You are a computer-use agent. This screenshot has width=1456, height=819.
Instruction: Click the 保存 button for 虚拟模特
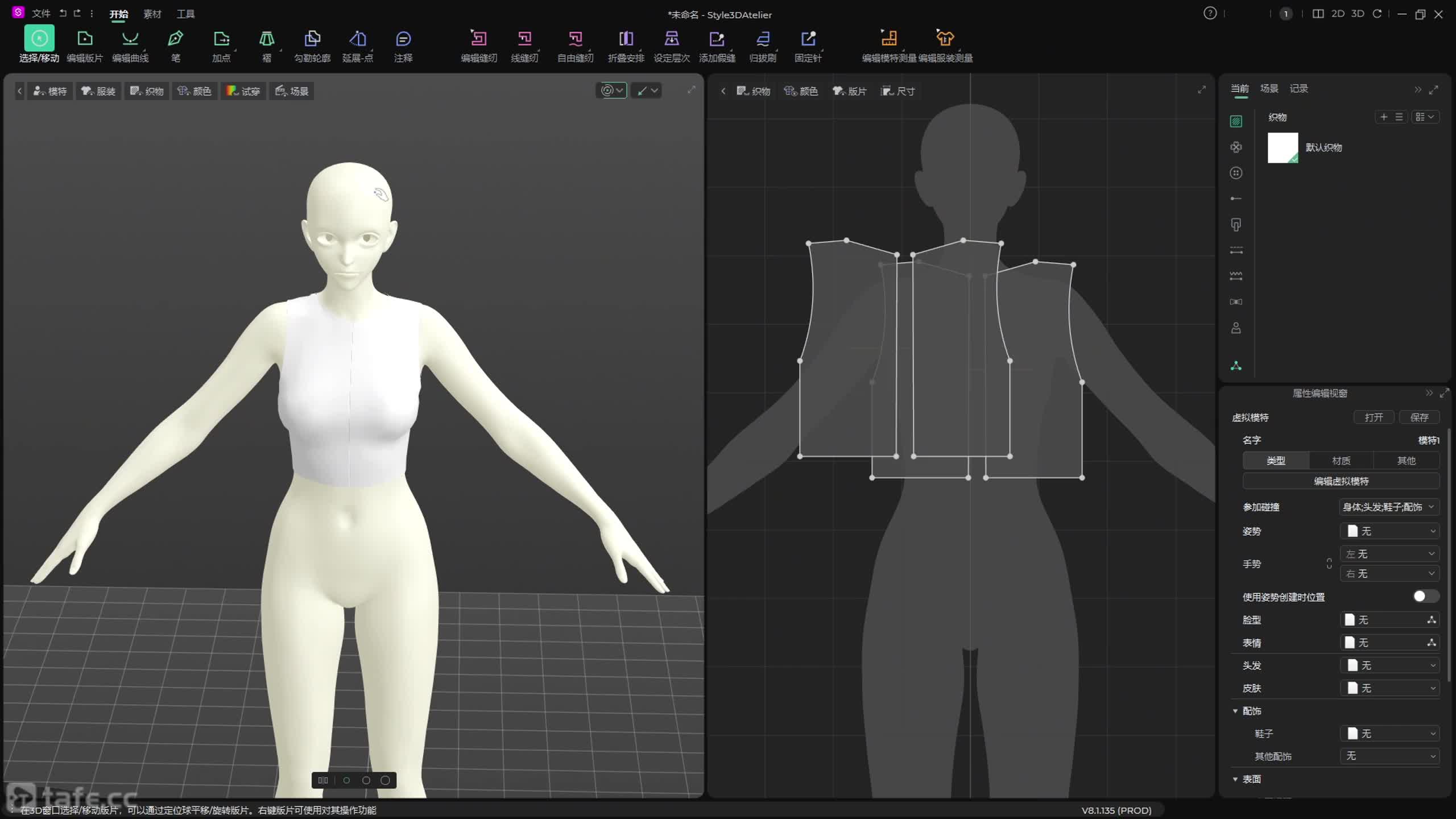click(x=1419, y=417)
